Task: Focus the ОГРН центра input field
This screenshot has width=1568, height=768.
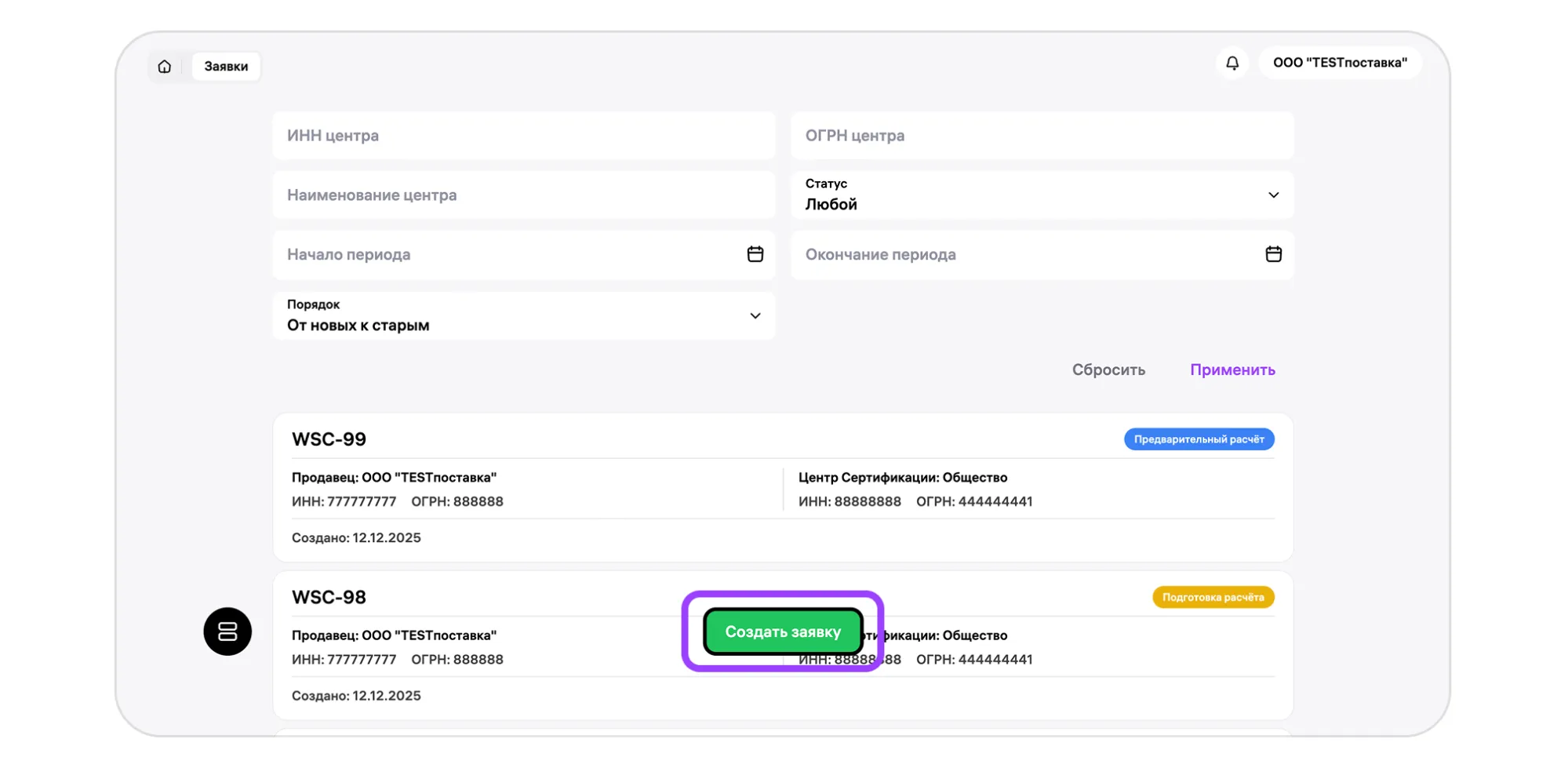Action: coord(1042,136)
